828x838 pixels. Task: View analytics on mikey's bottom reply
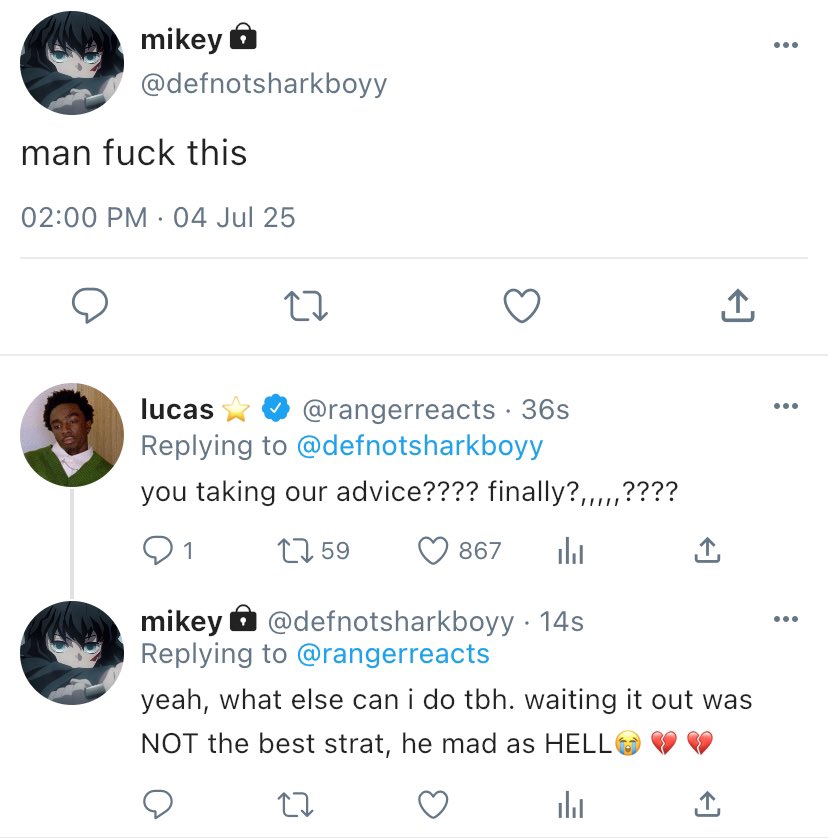[x=569, y=803]
